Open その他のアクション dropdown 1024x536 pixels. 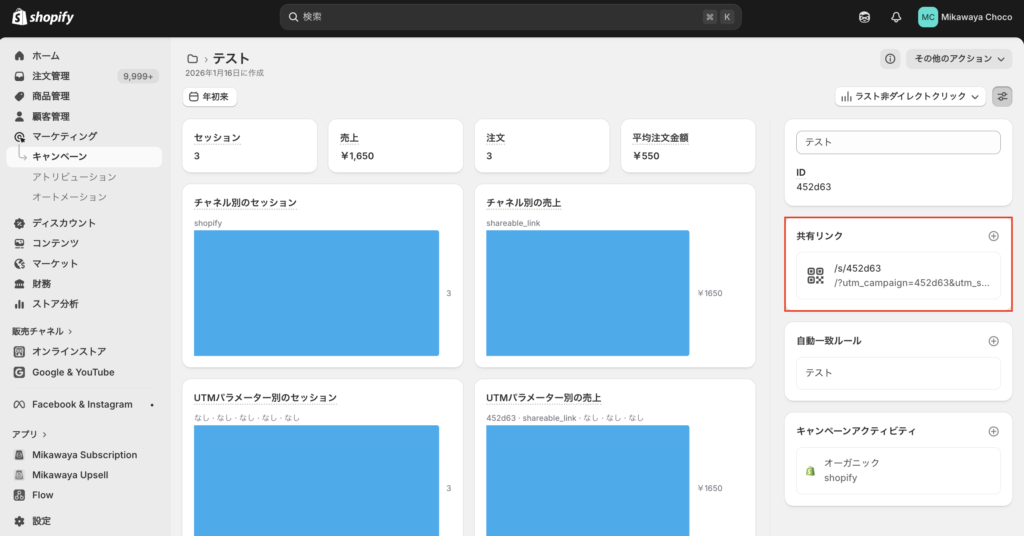click(x=958, y=59)
